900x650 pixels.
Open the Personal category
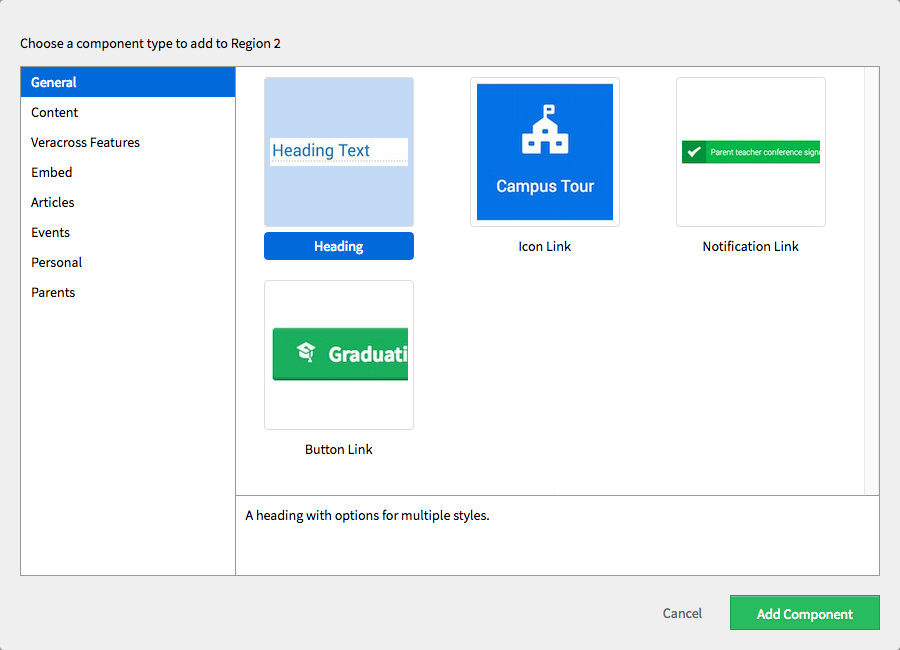tap(128, 262)
